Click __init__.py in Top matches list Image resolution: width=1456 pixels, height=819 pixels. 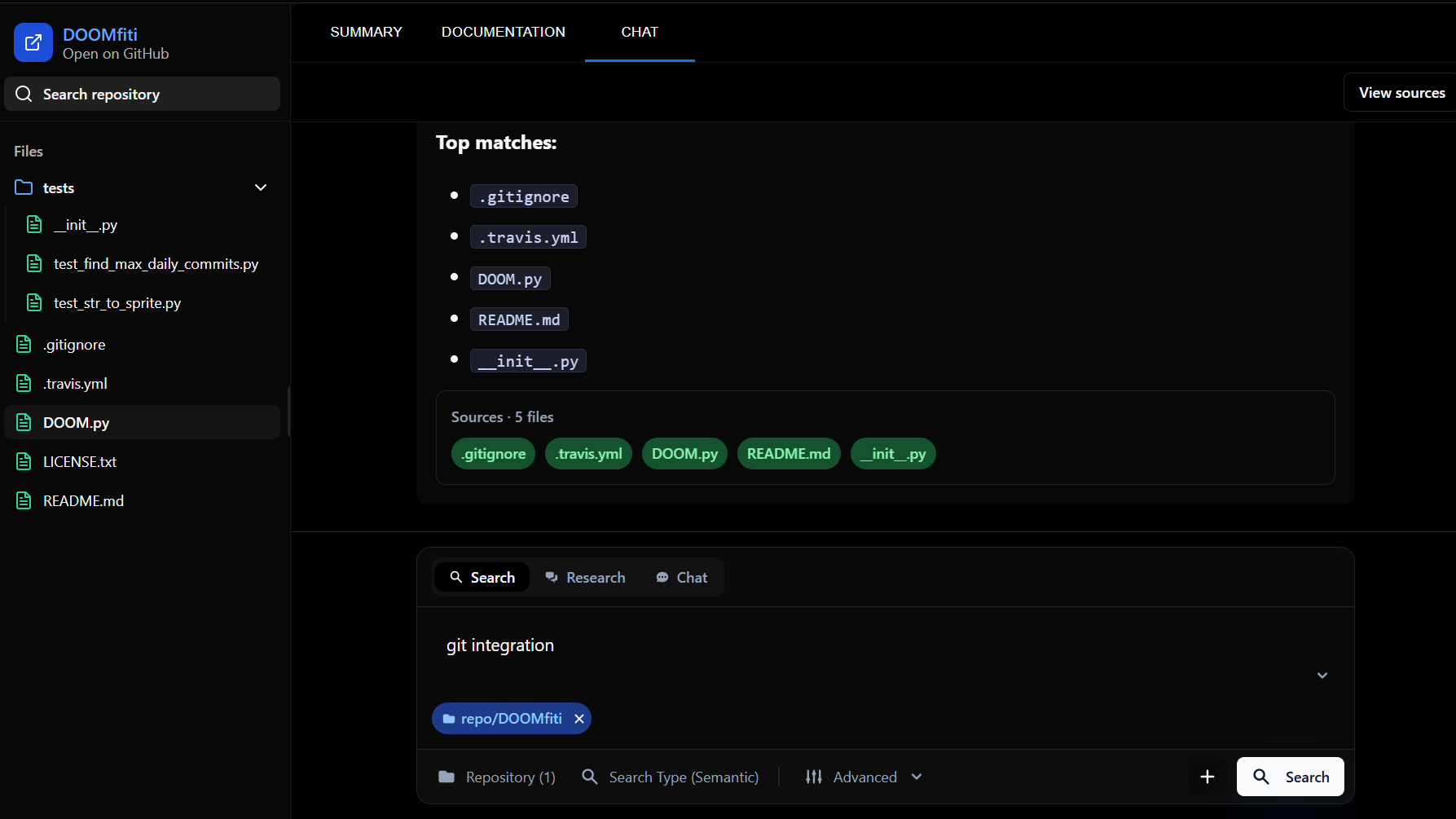coord(528,361)
